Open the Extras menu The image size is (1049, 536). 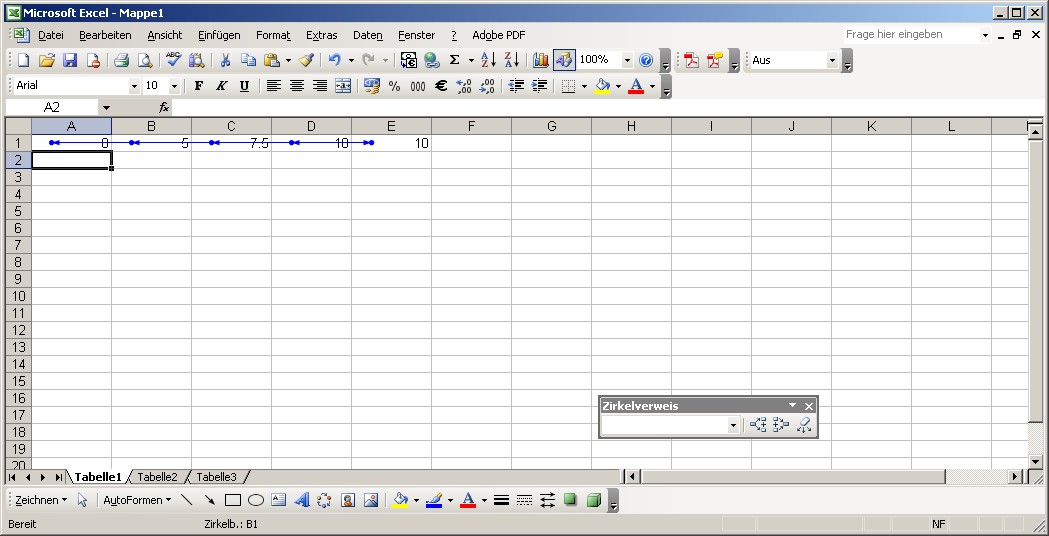[322, 35]
